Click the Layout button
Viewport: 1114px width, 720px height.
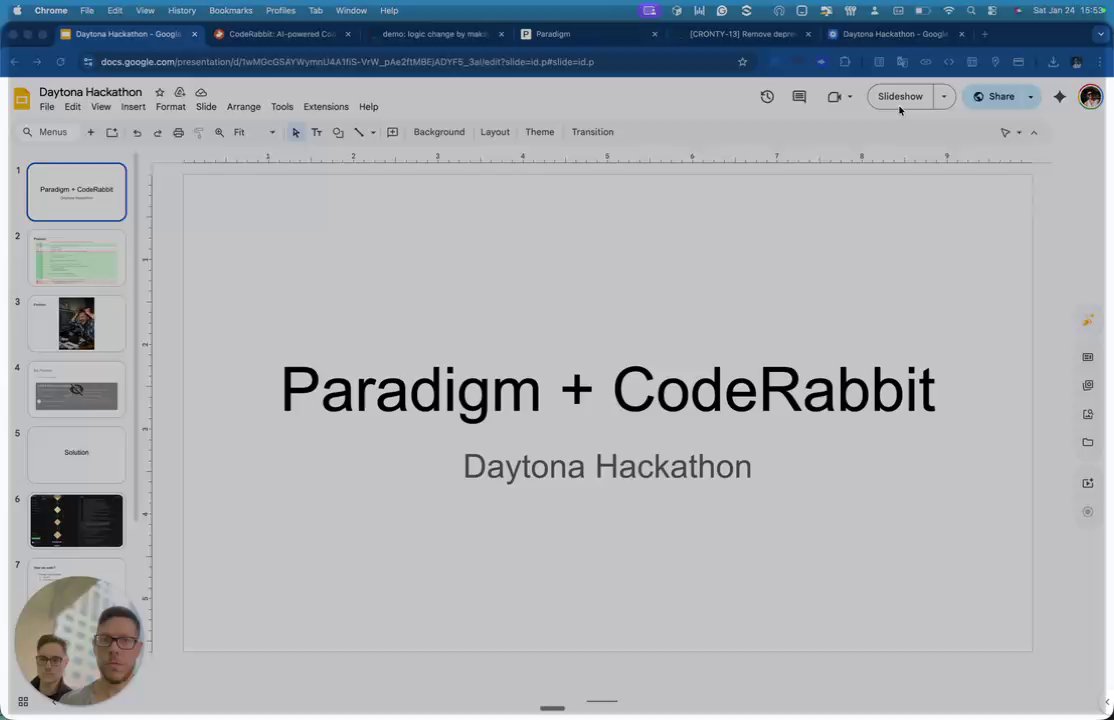(x=495, y=132)
